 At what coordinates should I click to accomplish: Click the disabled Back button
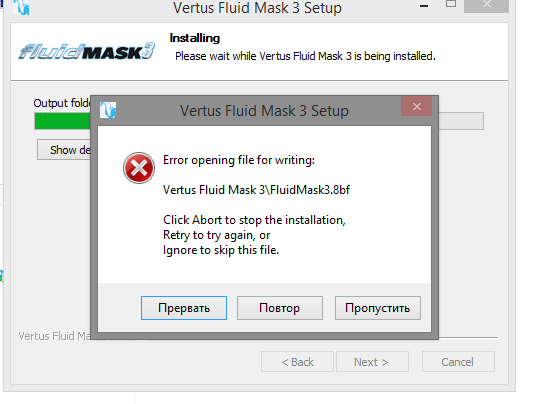[x=297, y=362]
